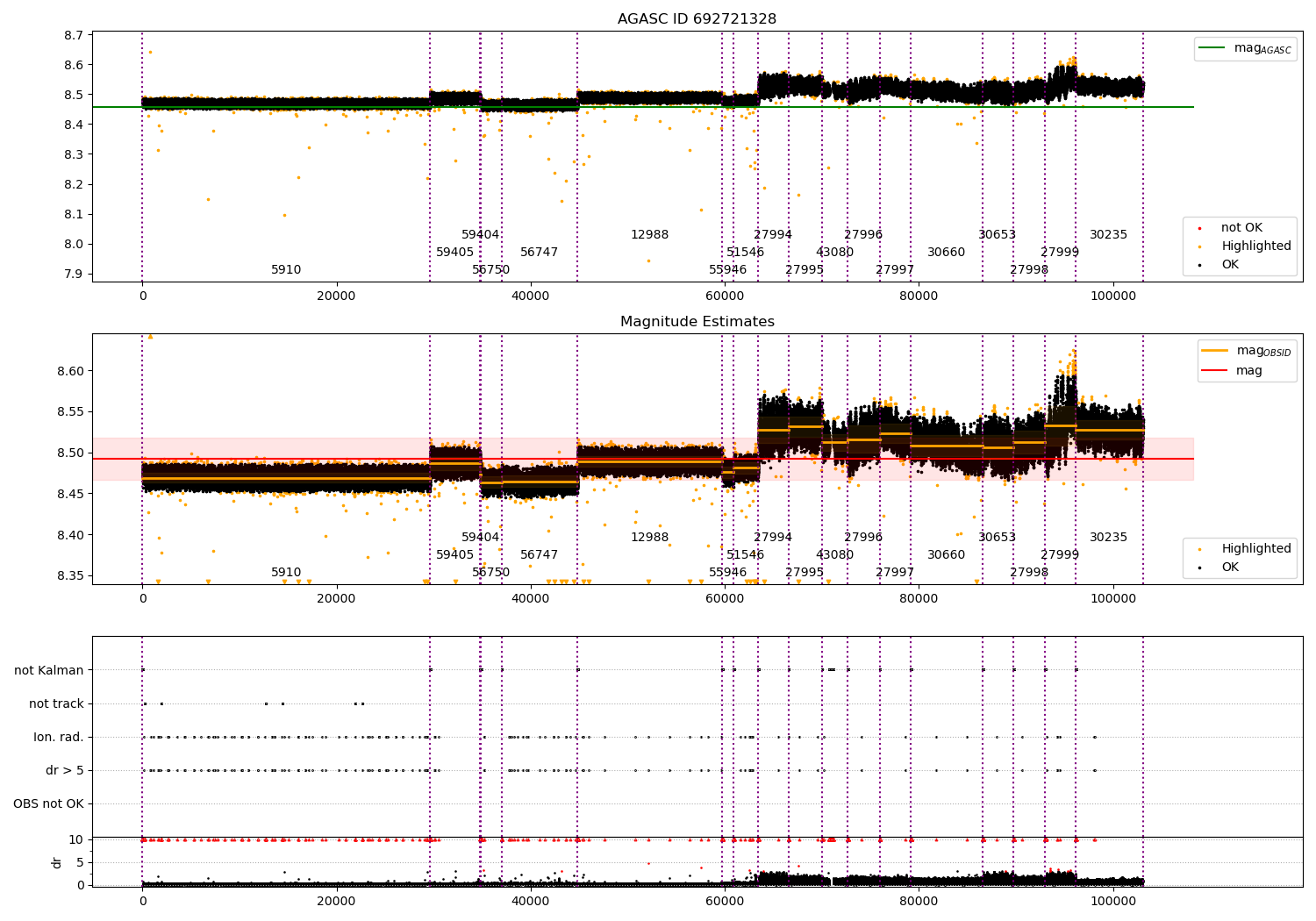Select the 10 tick on the dr axis
Image resolution: width=1316 pixels, height=921 pixels.
(76, 839)
